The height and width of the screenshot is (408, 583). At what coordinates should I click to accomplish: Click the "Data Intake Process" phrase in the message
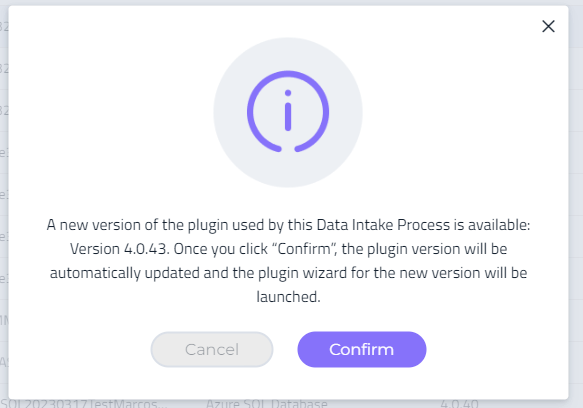coord(383,225)
